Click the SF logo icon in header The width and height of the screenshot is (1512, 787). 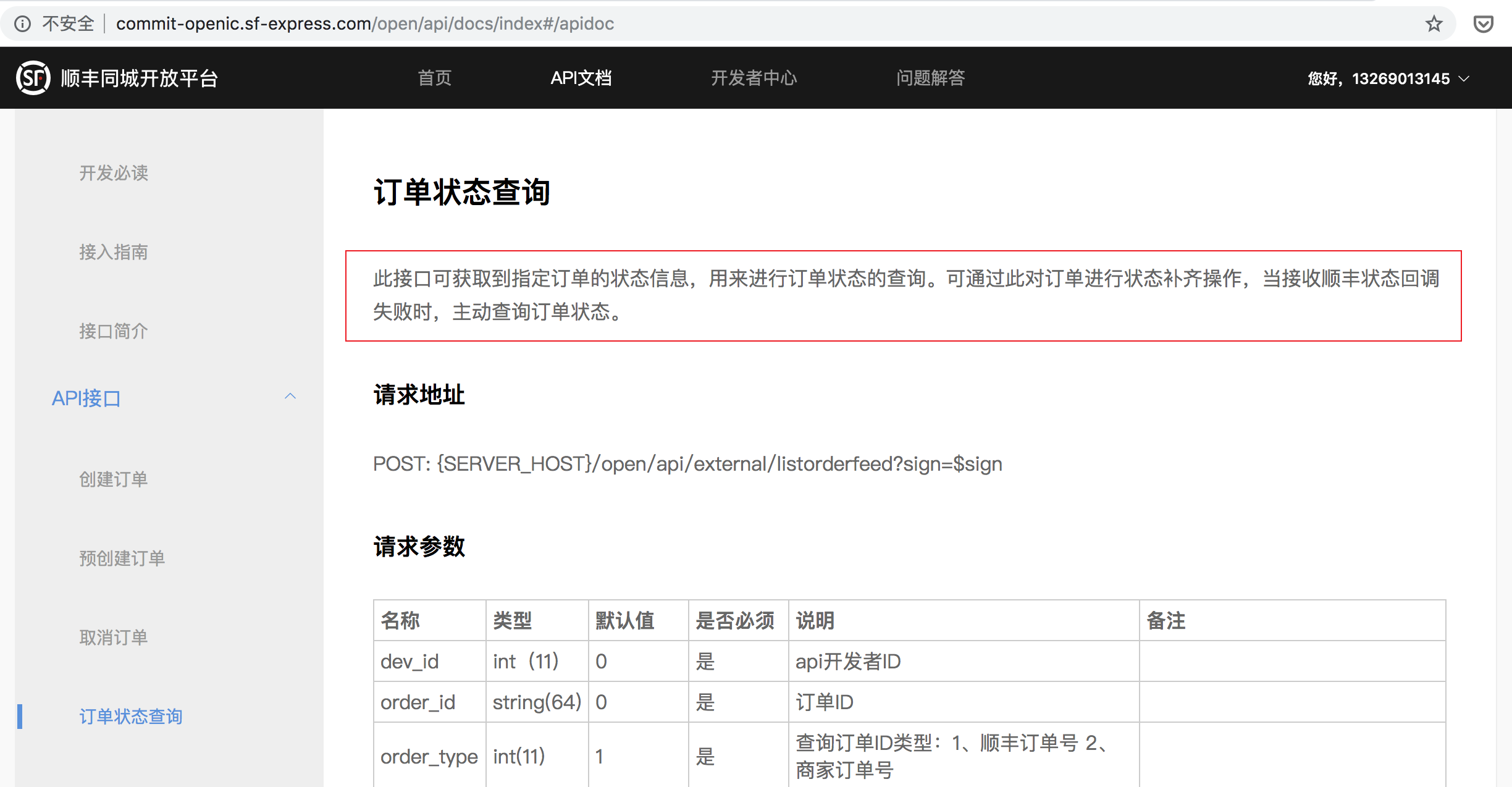point(33,78)
